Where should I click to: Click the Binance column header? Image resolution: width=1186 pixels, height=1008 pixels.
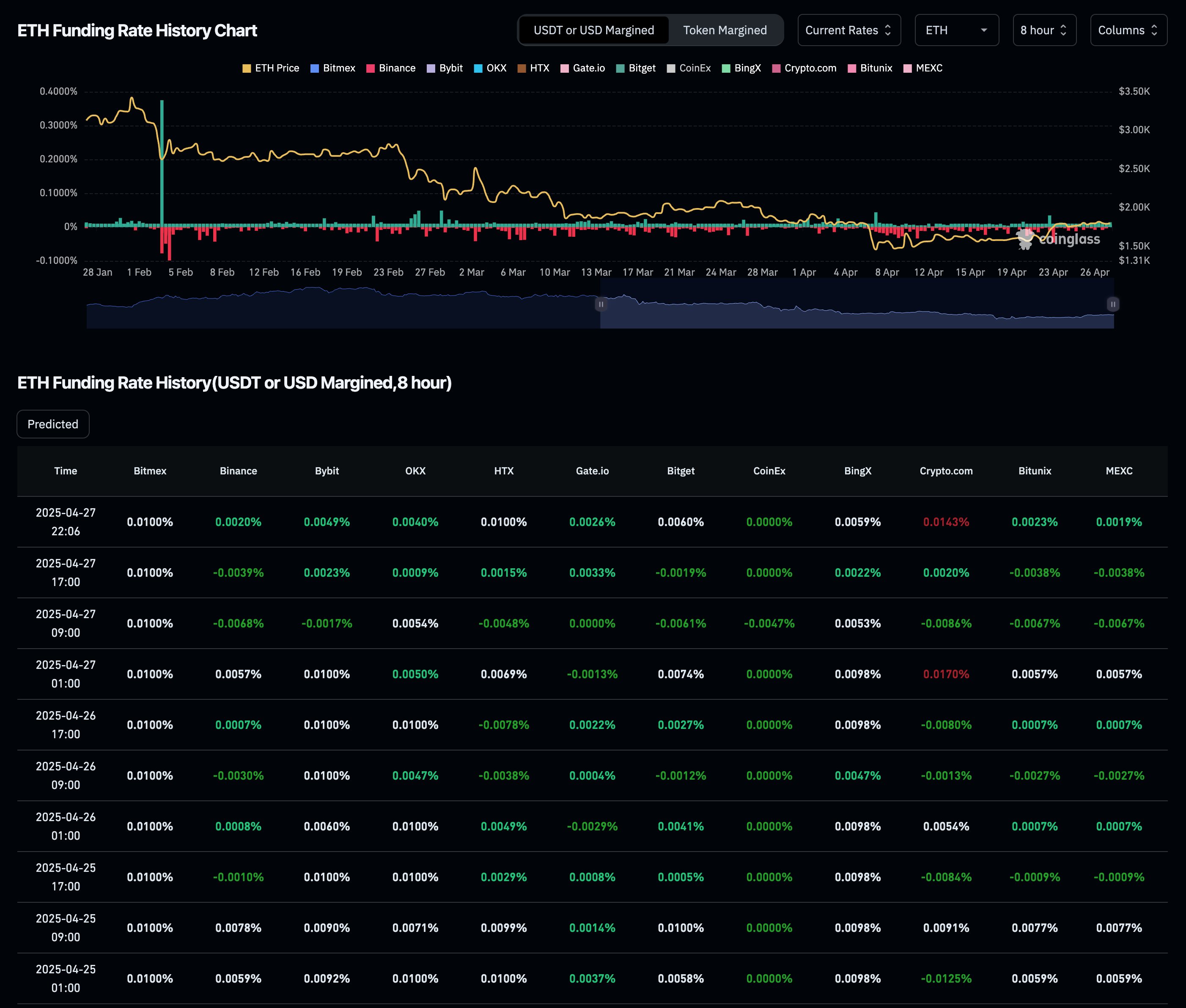point(239,471)
